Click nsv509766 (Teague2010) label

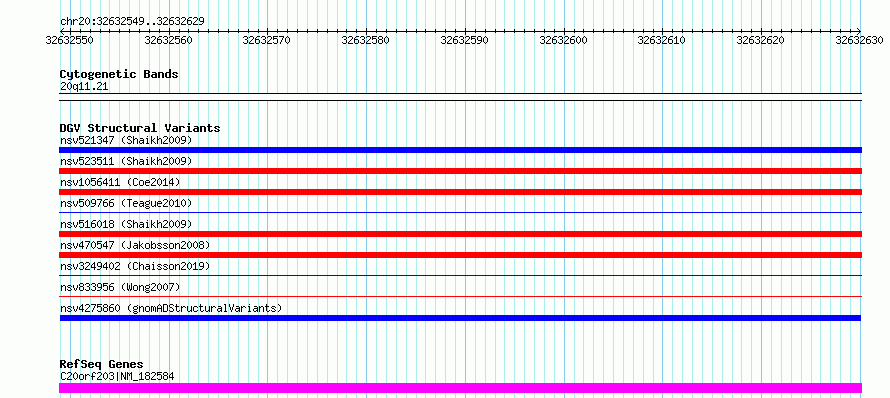126,203
